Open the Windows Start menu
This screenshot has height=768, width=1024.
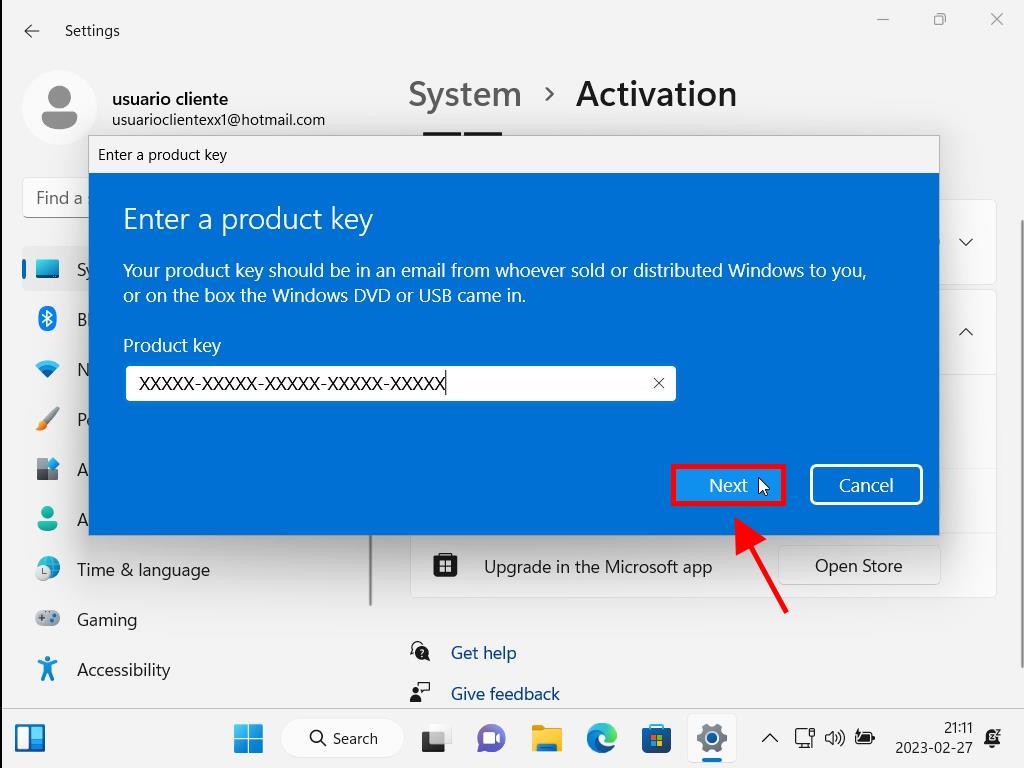tap(248, 739)
